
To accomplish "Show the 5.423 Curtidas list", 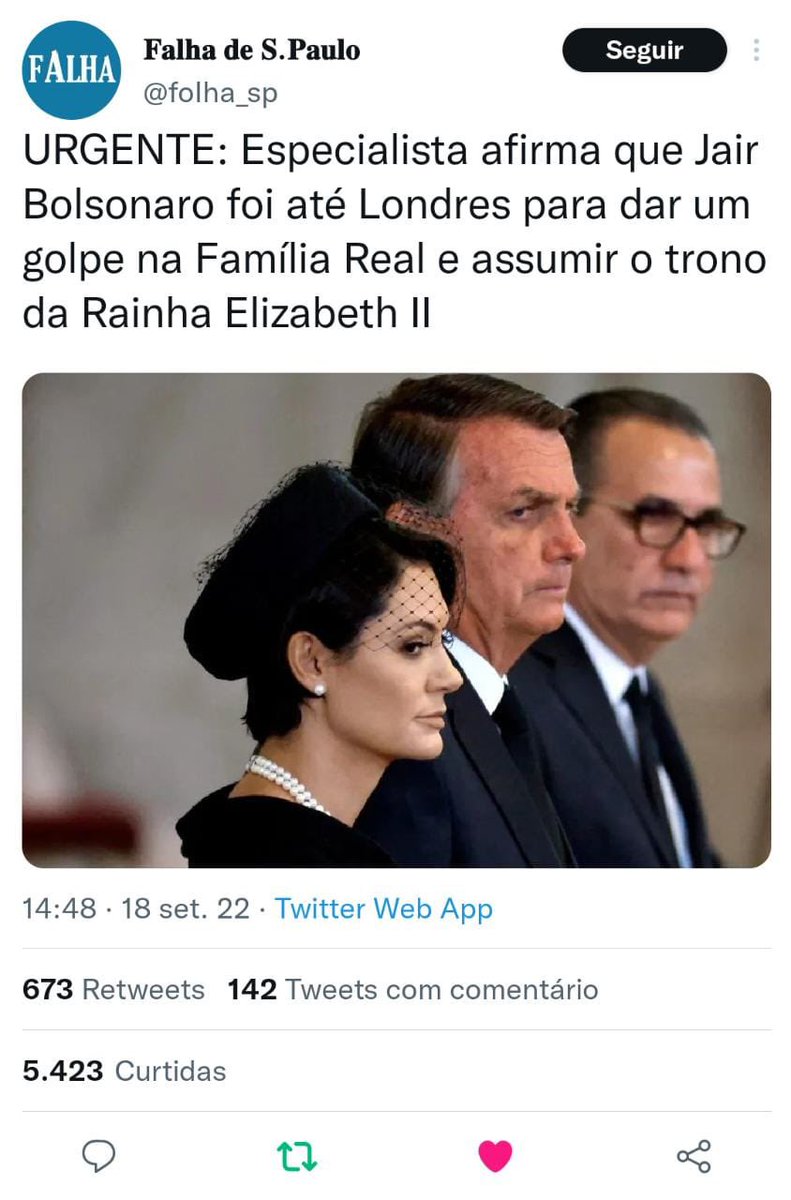I will coord(124,1071).
